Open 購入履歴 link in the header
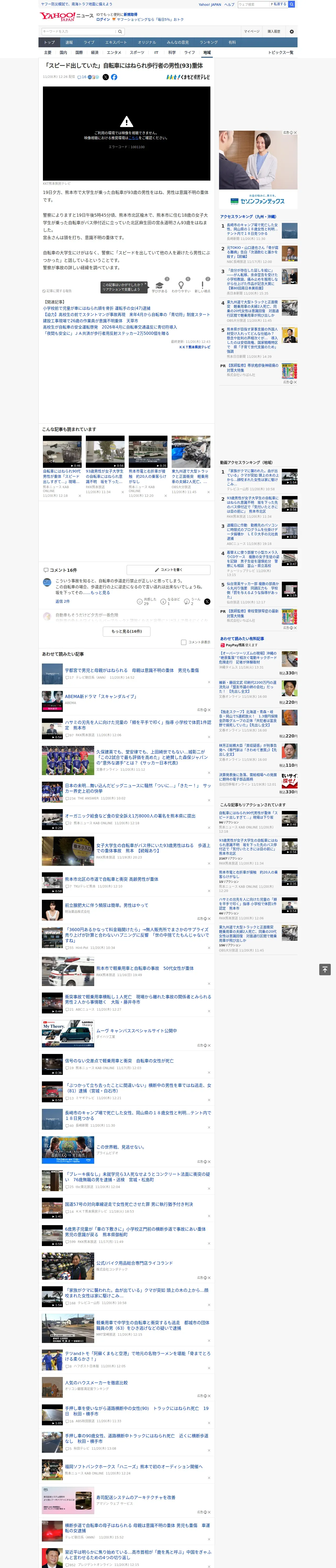The image size is (336, 1568). [x=274, y=32]
